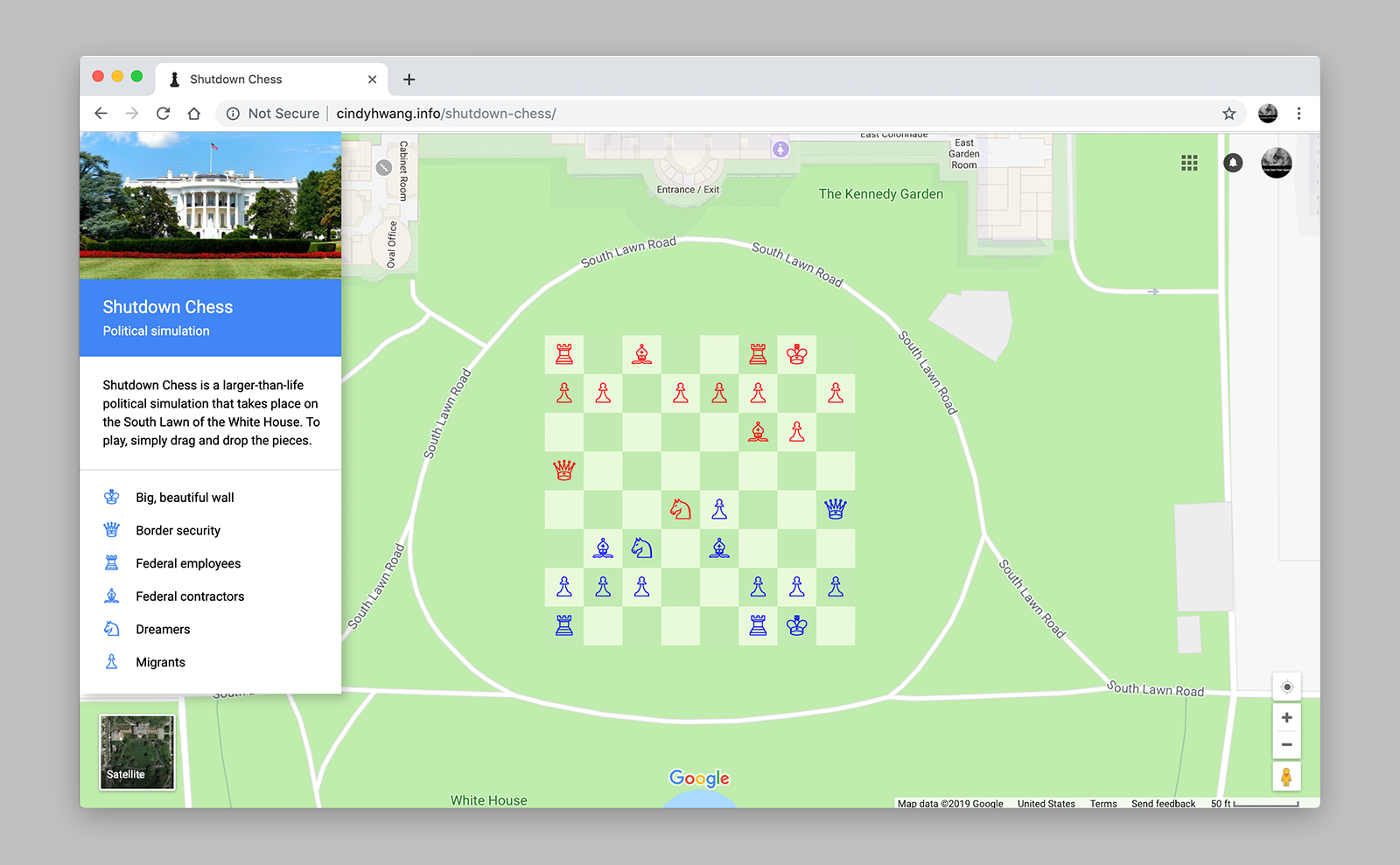Click the red king on the board

coord(796,354)
